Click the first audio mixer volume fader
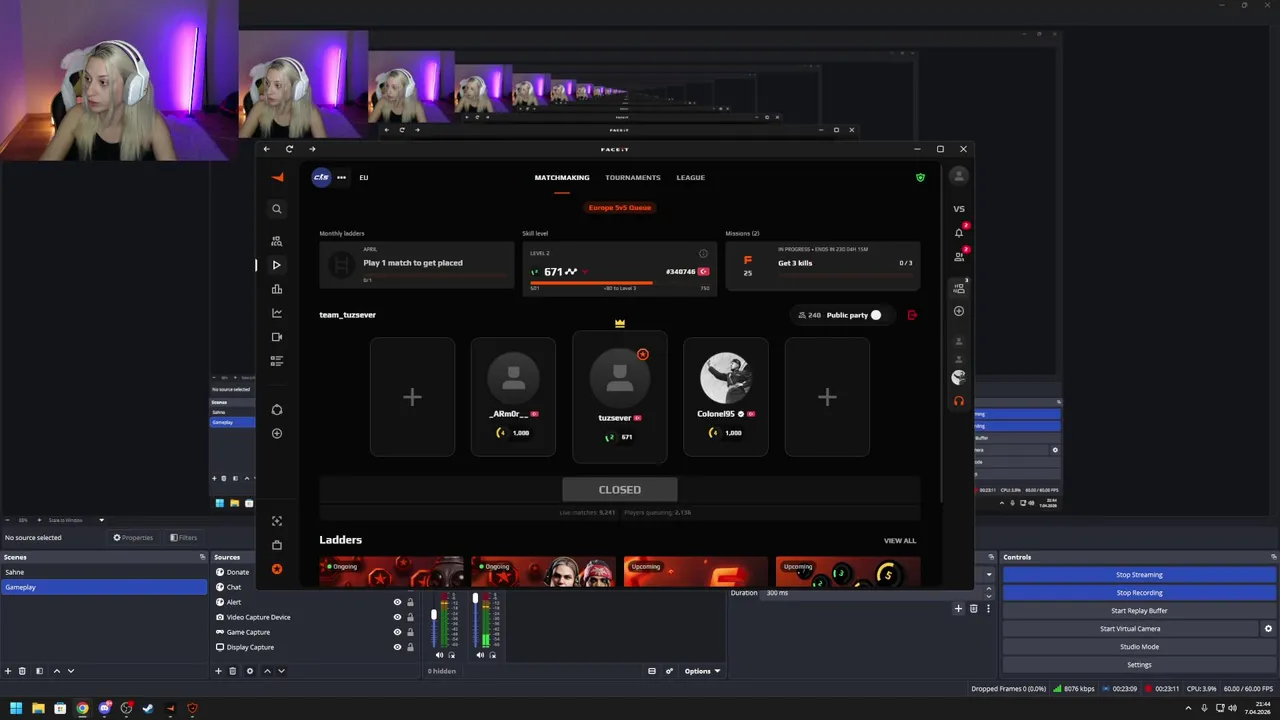The image size is (1280, 720). click(434, 615)
